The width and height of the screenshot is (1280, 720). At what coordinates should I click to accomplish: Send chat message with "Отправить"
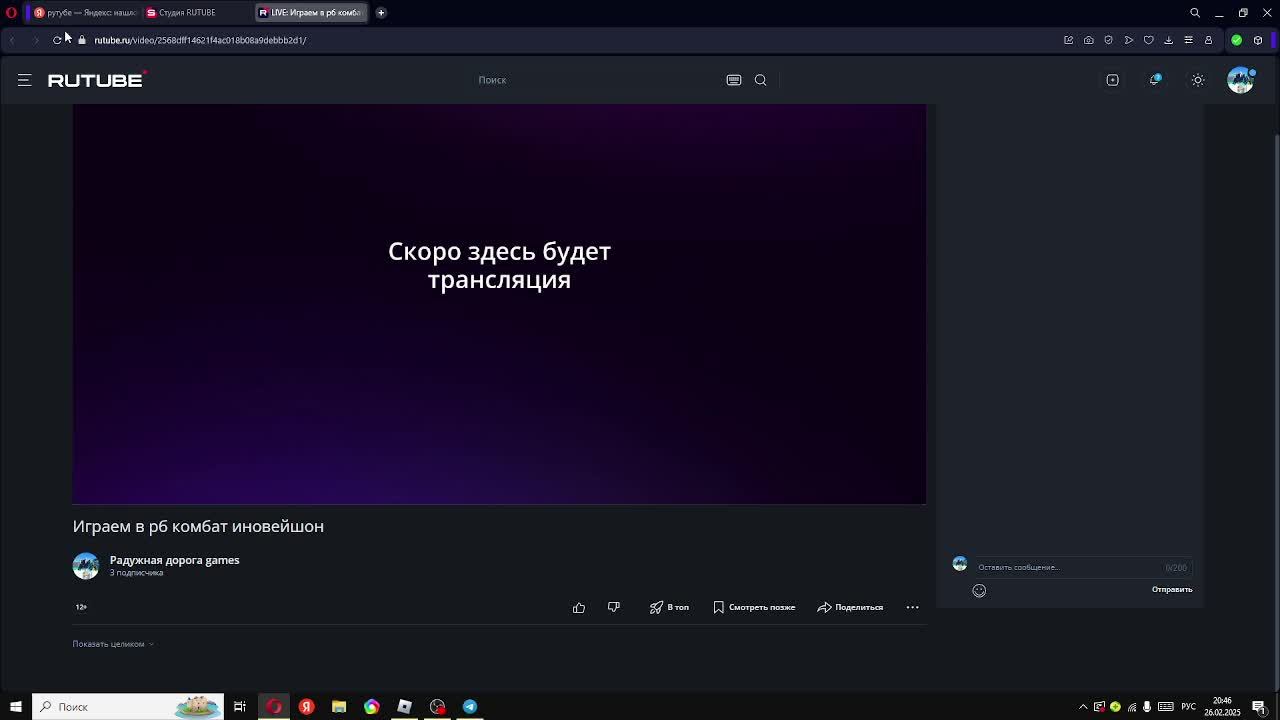click(x=1172, y=589)
